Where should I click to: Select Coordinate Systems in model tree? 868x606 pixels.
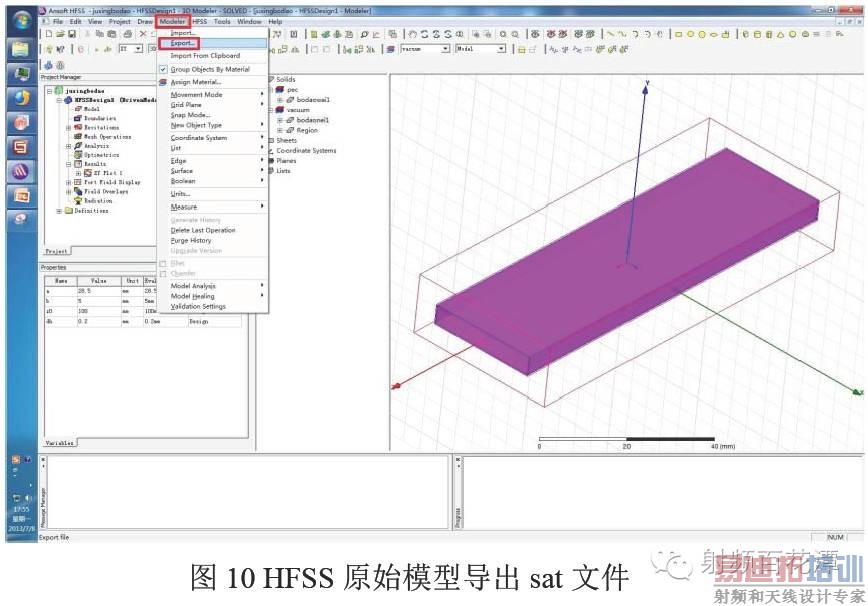click(x=306, y=151)
